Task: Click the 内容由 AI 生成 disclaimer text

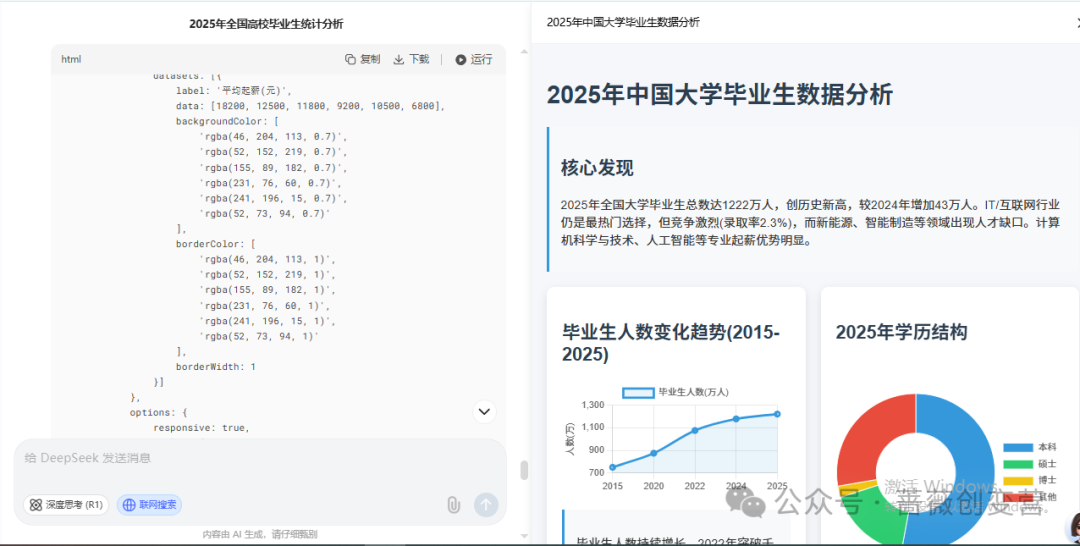Action: (260, 534)
